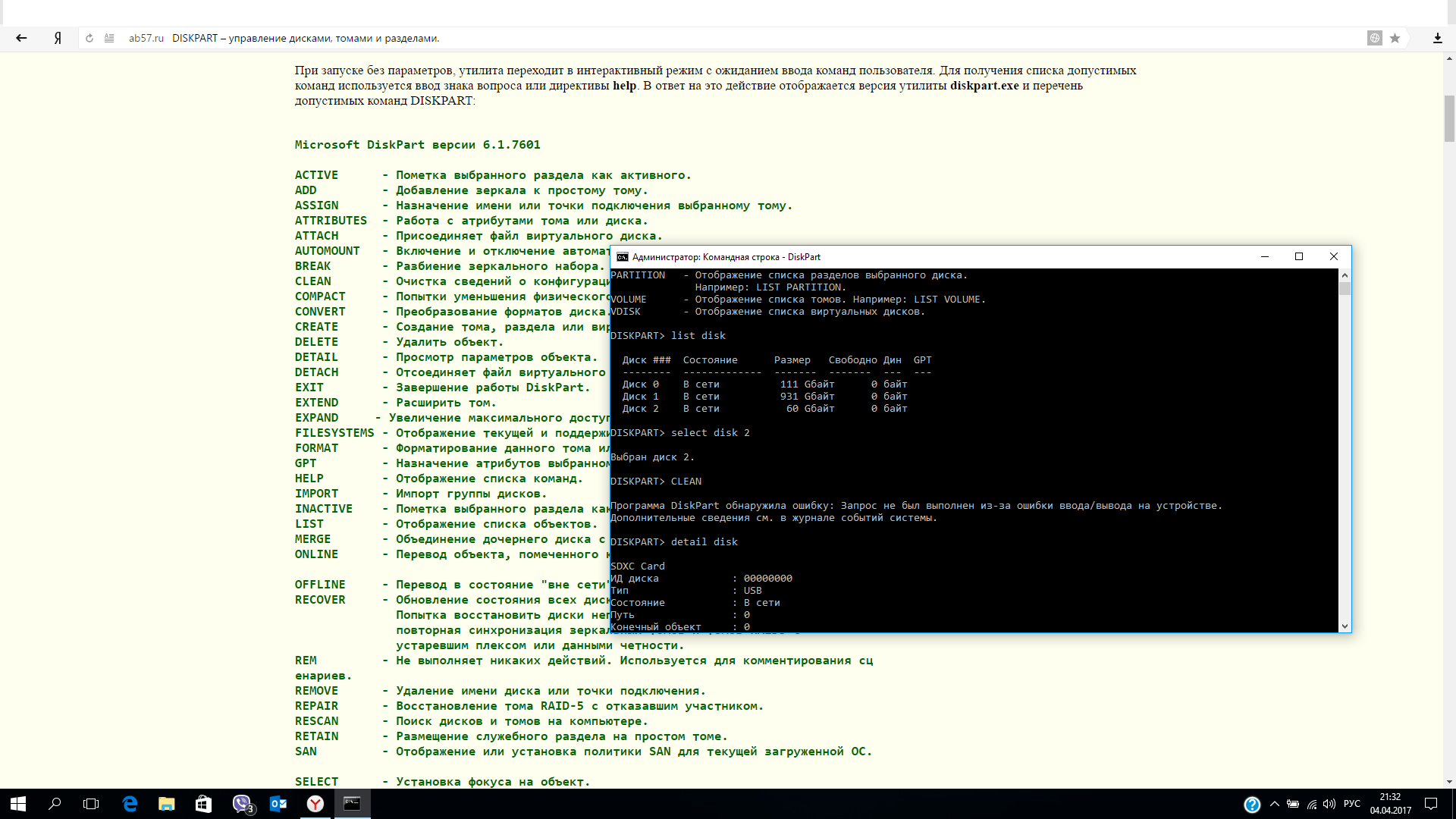Click the Yandex "Я" home button
Image resolution: width=1456 pixels, height=819 pixels.
(x=58, y=38)
